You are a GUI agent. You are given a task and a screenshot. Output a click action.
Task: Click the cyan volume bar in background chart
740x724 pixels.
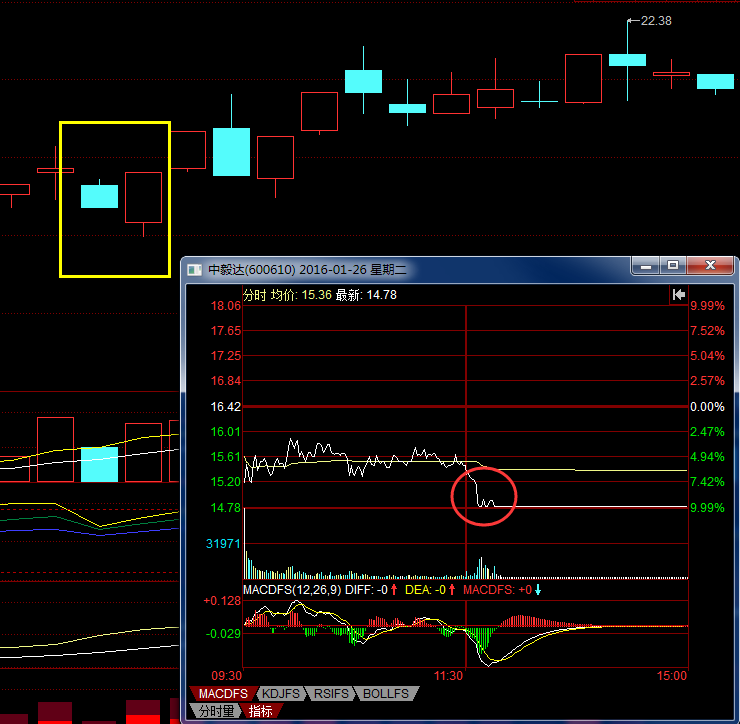[x=100, y=464]
